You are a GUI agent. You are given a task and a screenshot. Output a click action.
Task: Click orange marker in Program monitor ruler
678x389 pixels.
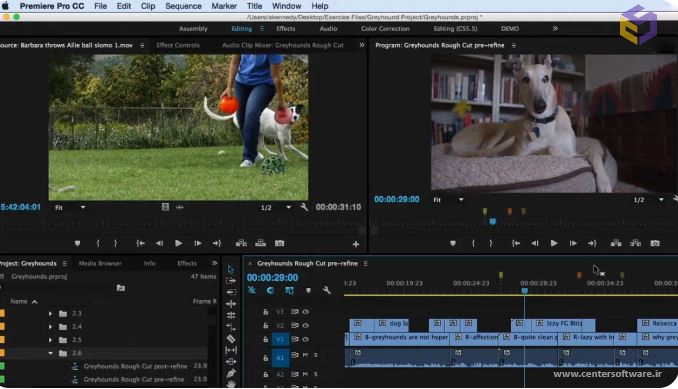click(510, 211)
